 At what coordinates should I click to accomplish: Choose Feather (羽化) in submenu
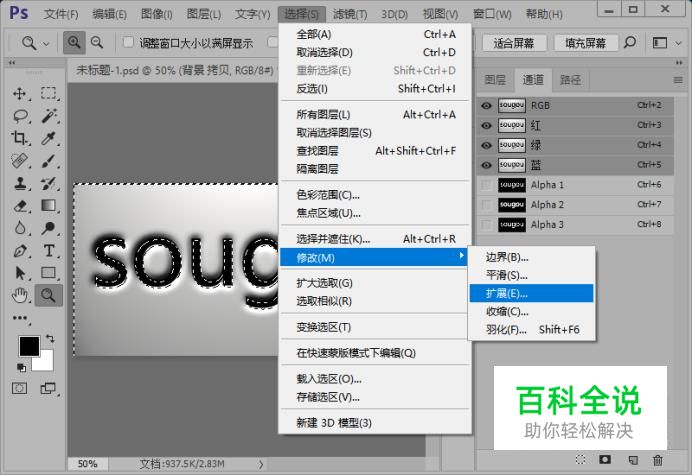tap(531, 330)
